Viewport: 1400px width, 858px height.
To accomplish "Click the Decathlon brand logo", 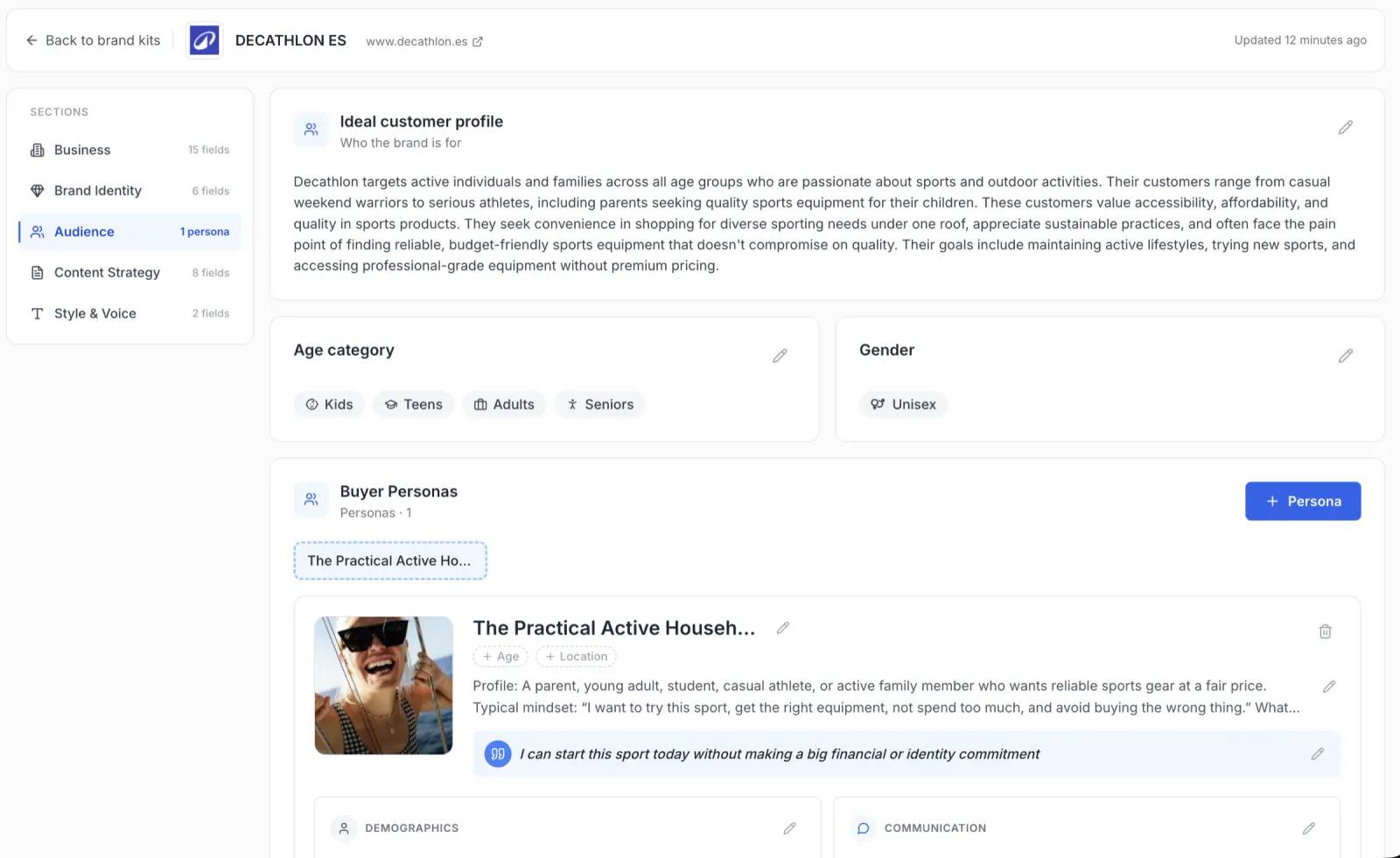I will pos(205,40).
